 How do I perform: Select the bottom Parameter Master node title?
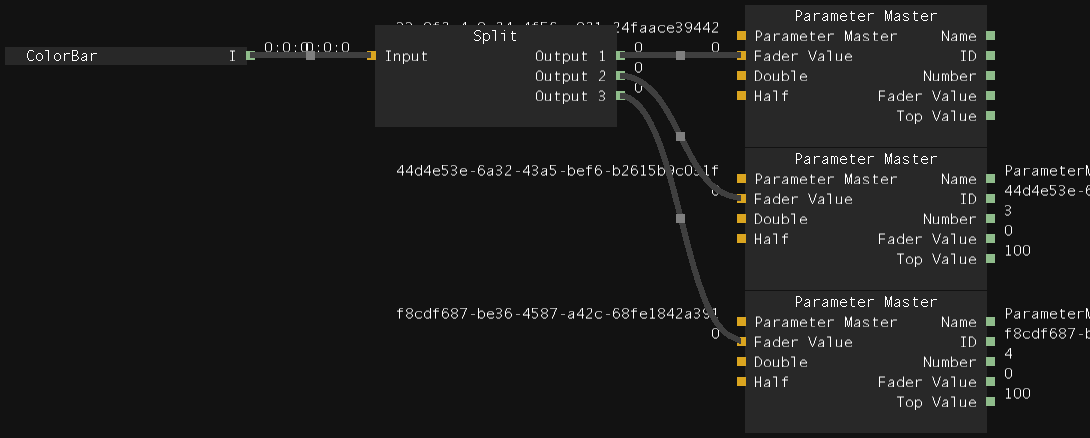coord(866,302)
